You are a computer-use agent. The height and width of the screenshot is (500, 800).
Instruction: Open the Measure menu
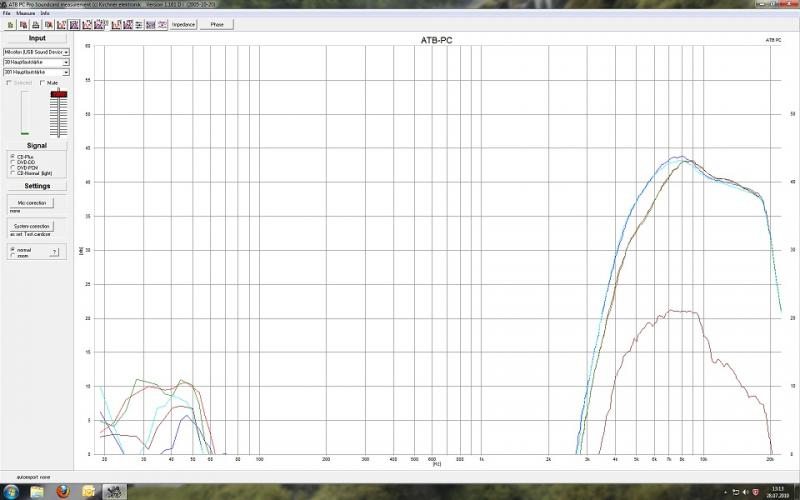[x=25, y=13]
